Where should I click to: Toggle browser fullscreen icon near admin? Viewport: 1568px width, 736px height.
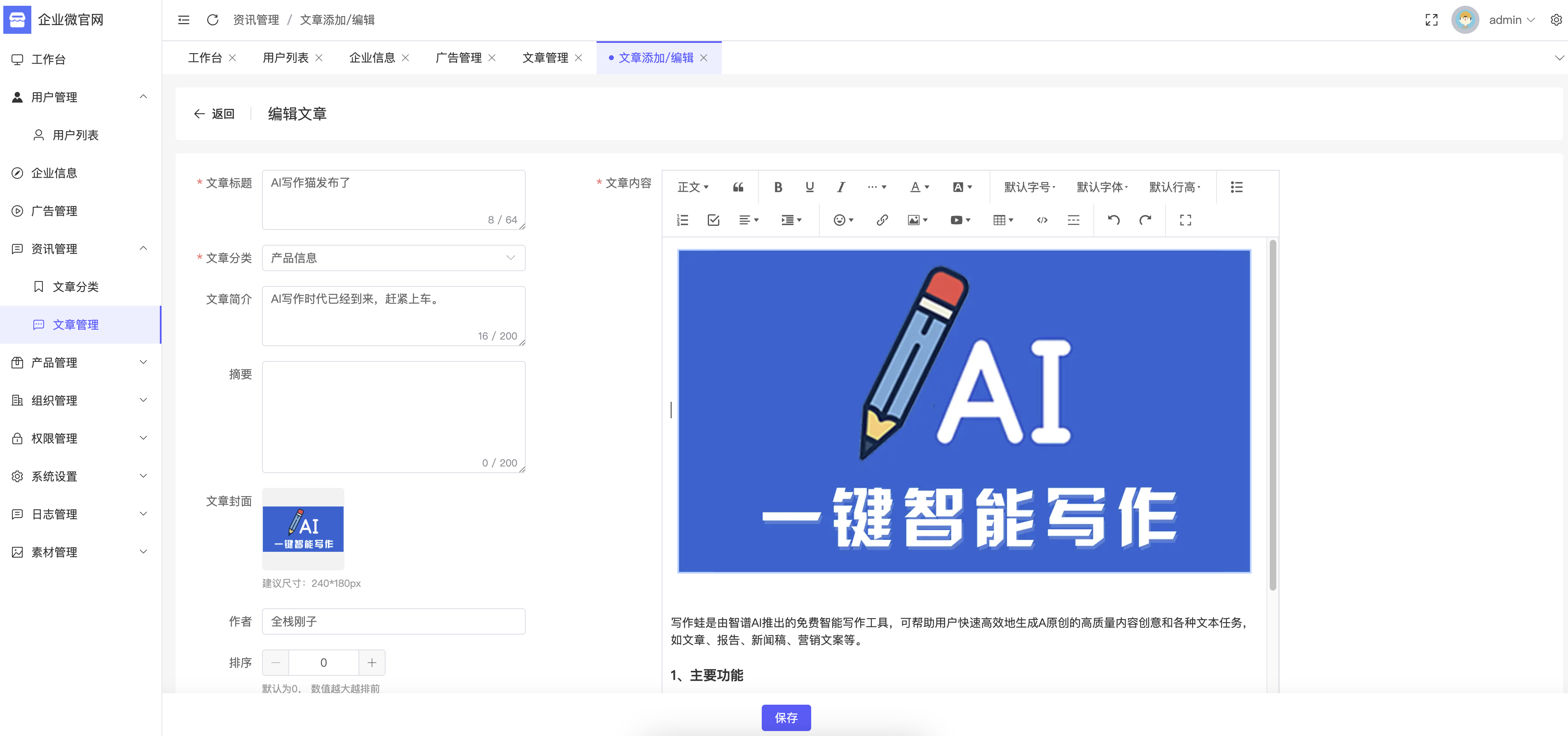pos(1431,20)
